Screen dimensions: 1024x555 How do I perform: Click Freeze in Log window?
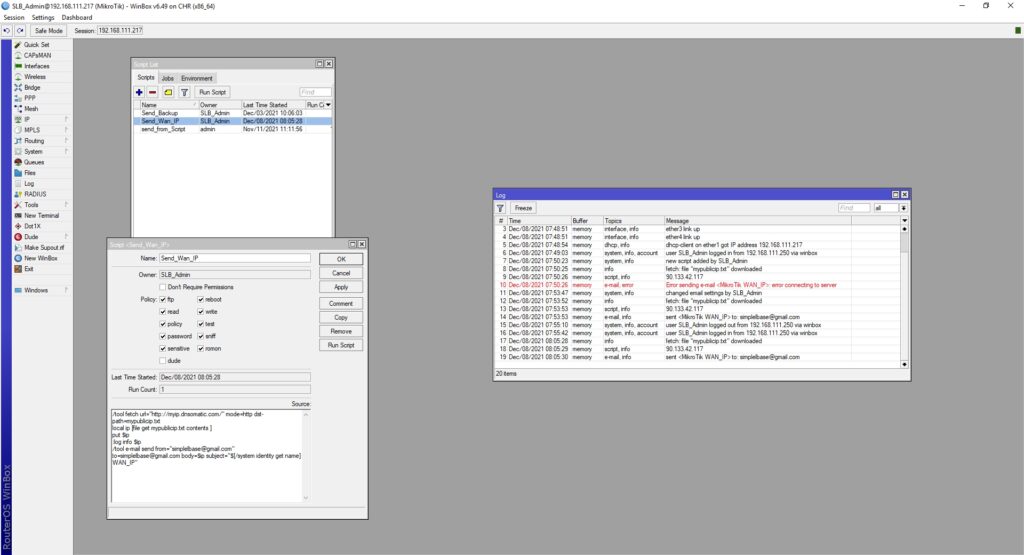523,208
